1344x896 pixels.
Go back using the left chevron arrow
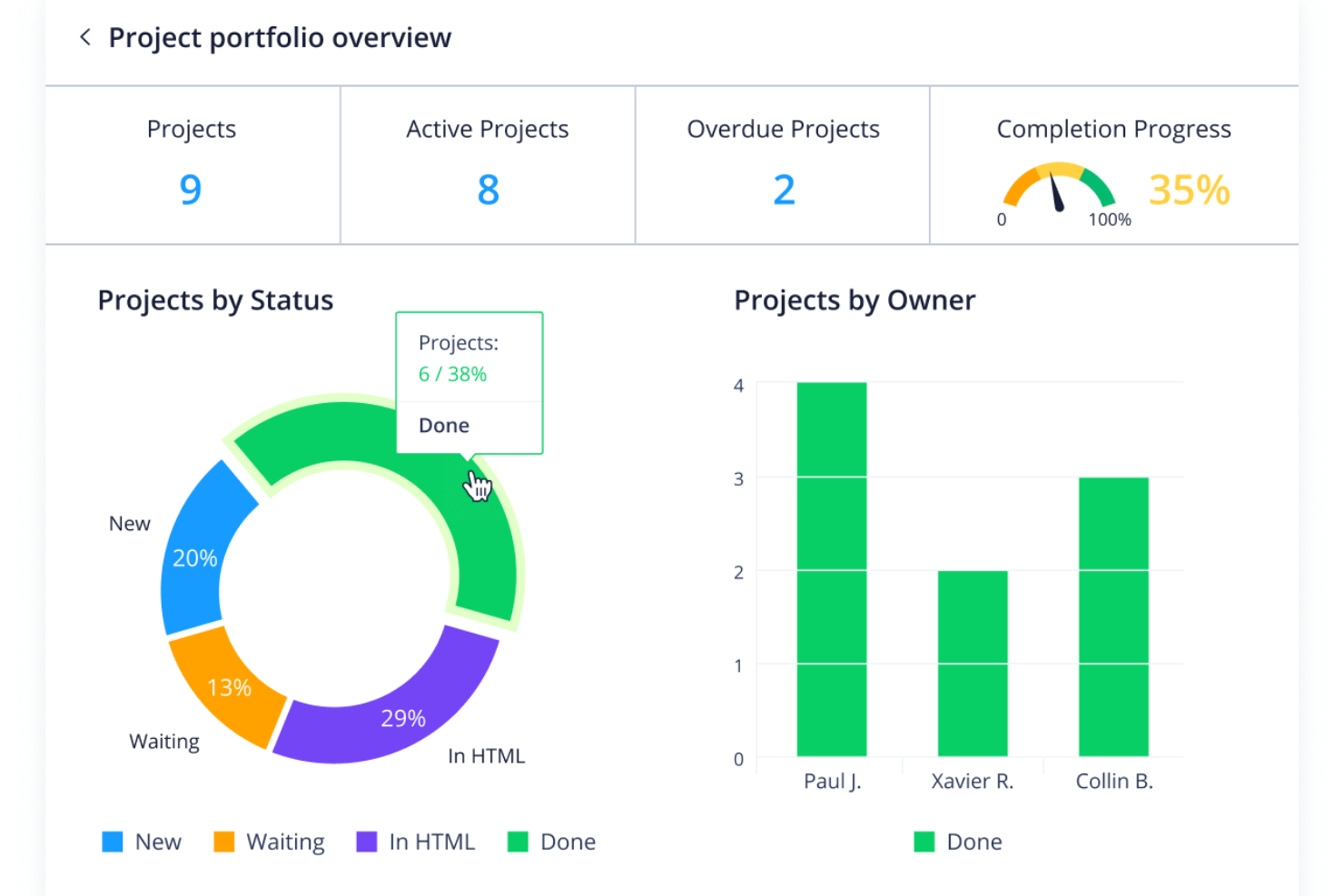pyautogui.click(x=85, y=37)
